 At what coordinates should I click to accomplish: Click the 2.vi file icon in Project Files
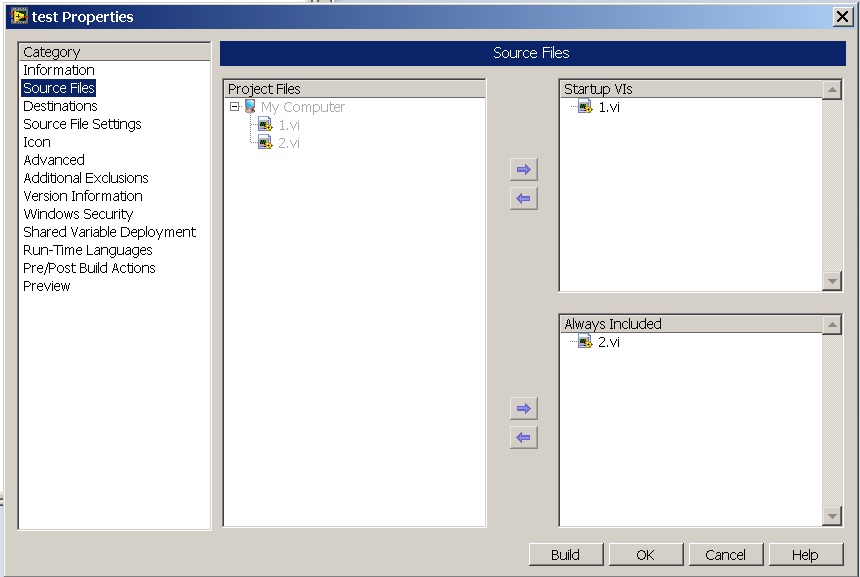(x=265, y=143)
